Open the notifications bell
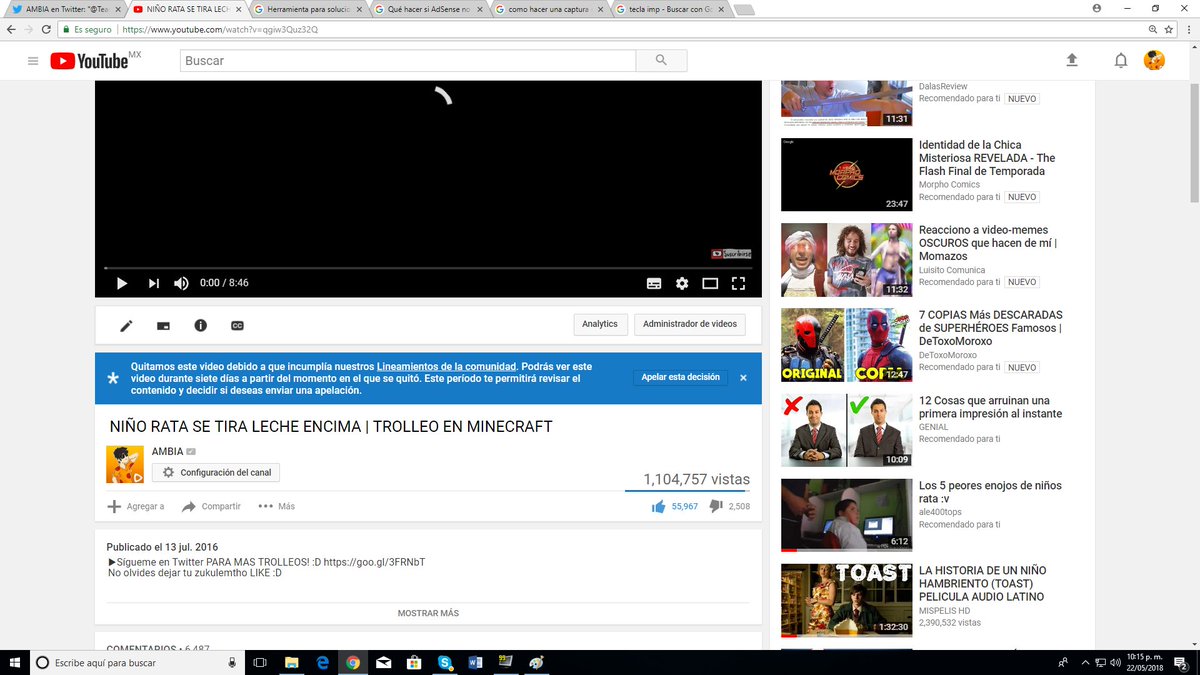 1121,61
